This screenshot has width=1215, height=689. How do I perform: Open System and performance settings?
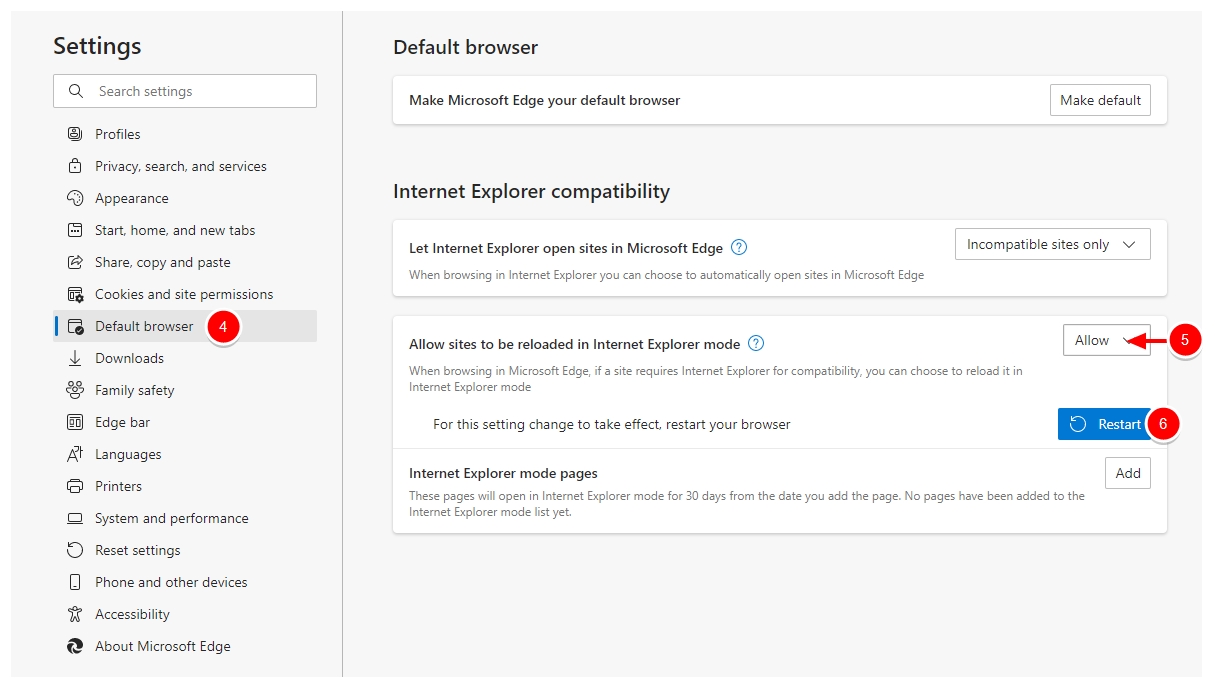185,518
